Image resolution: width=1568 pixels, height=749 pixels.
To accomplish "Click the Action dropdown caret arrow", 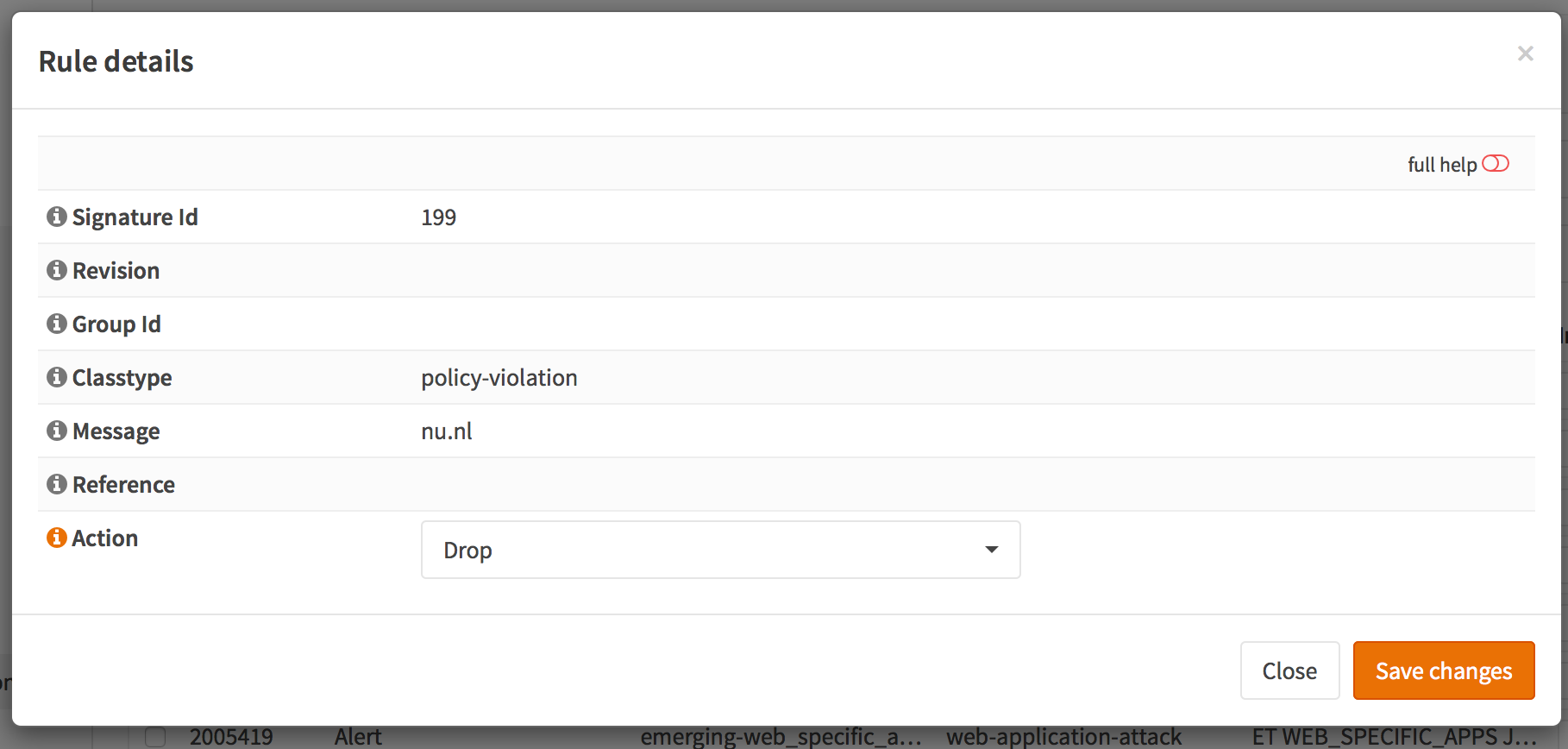I will pyautogui.click(x=992, y=550).
